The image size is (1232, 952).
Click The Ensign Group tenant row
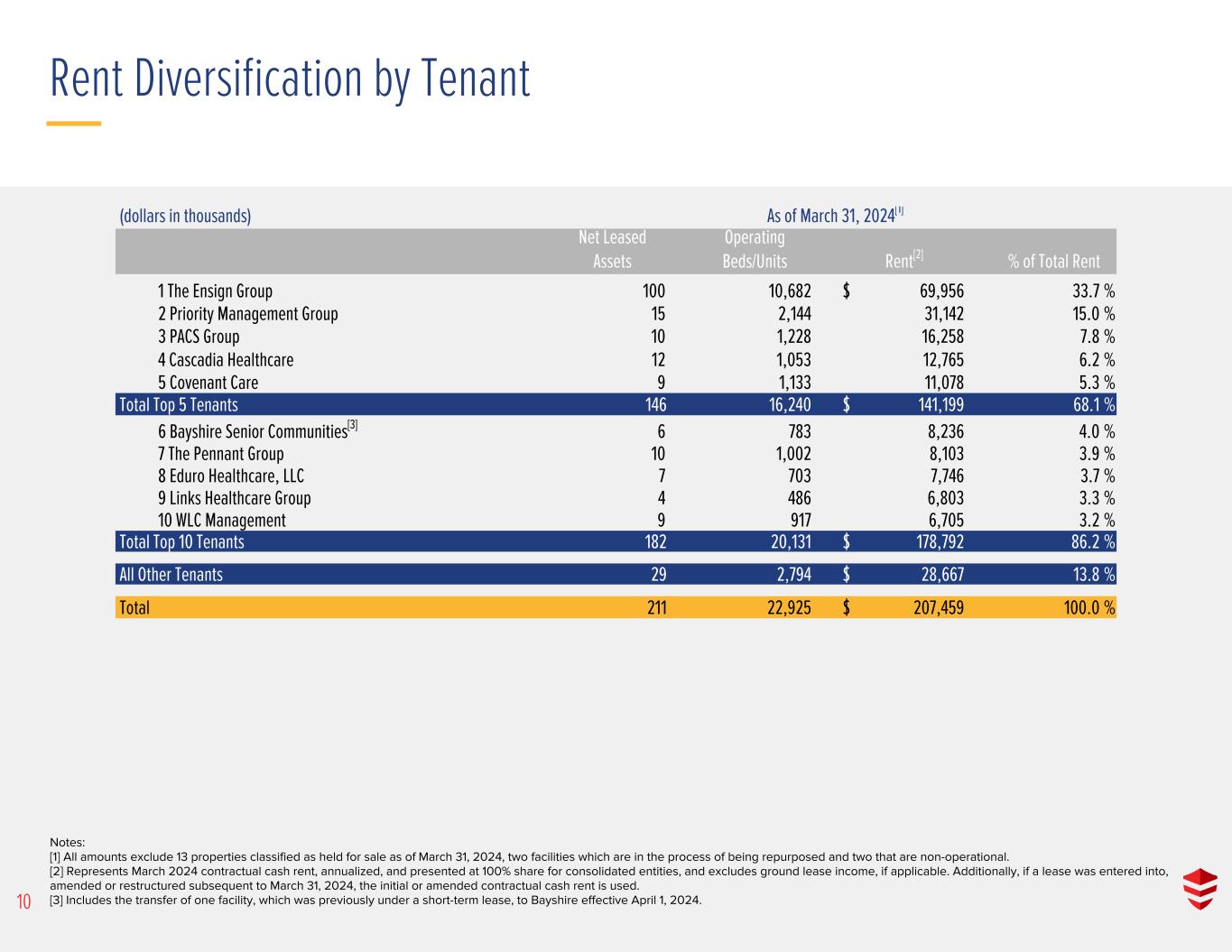tap(616, 291)
